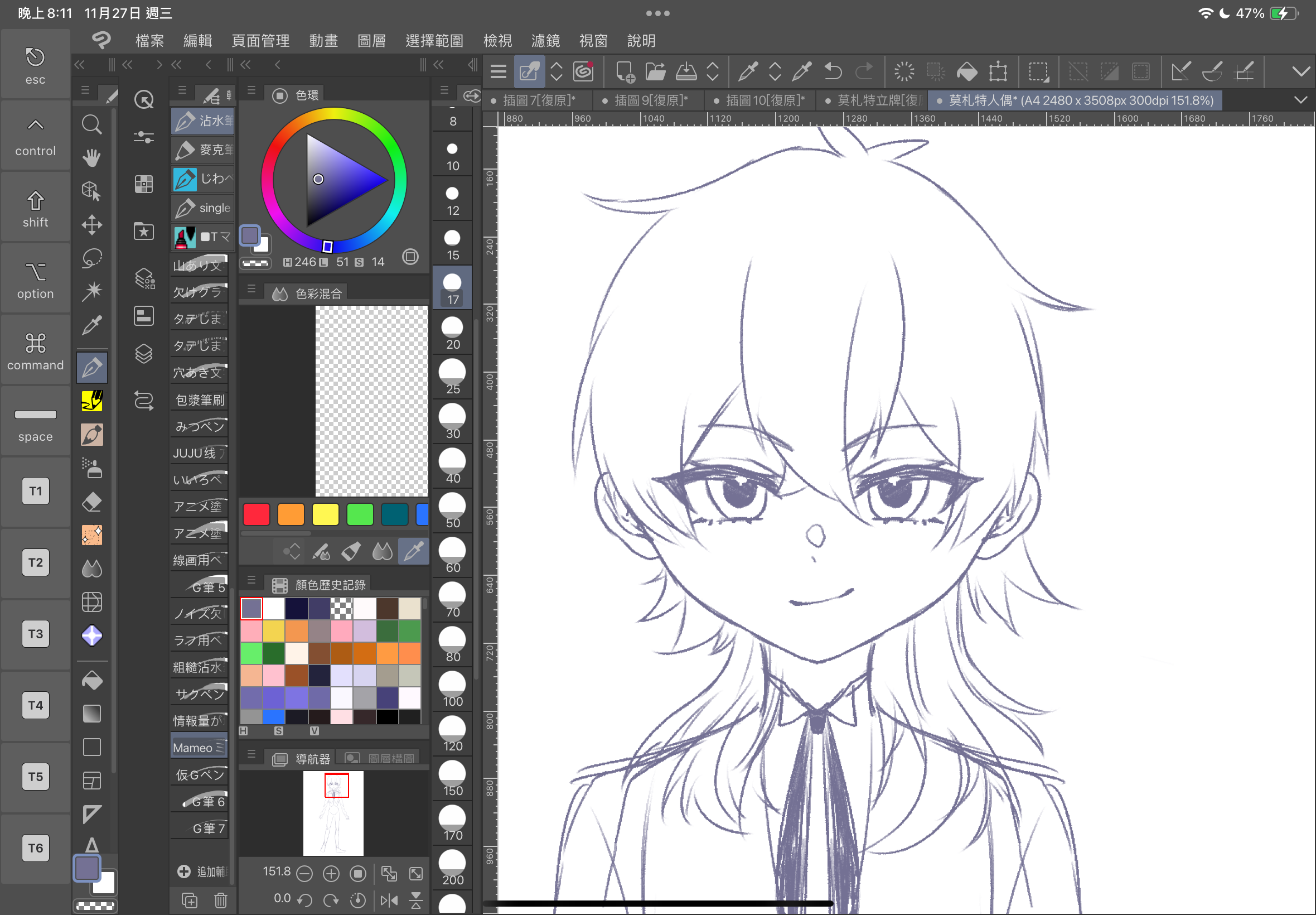
Task: Click the trash icon below sub tool list
Action: pos(221,900)
